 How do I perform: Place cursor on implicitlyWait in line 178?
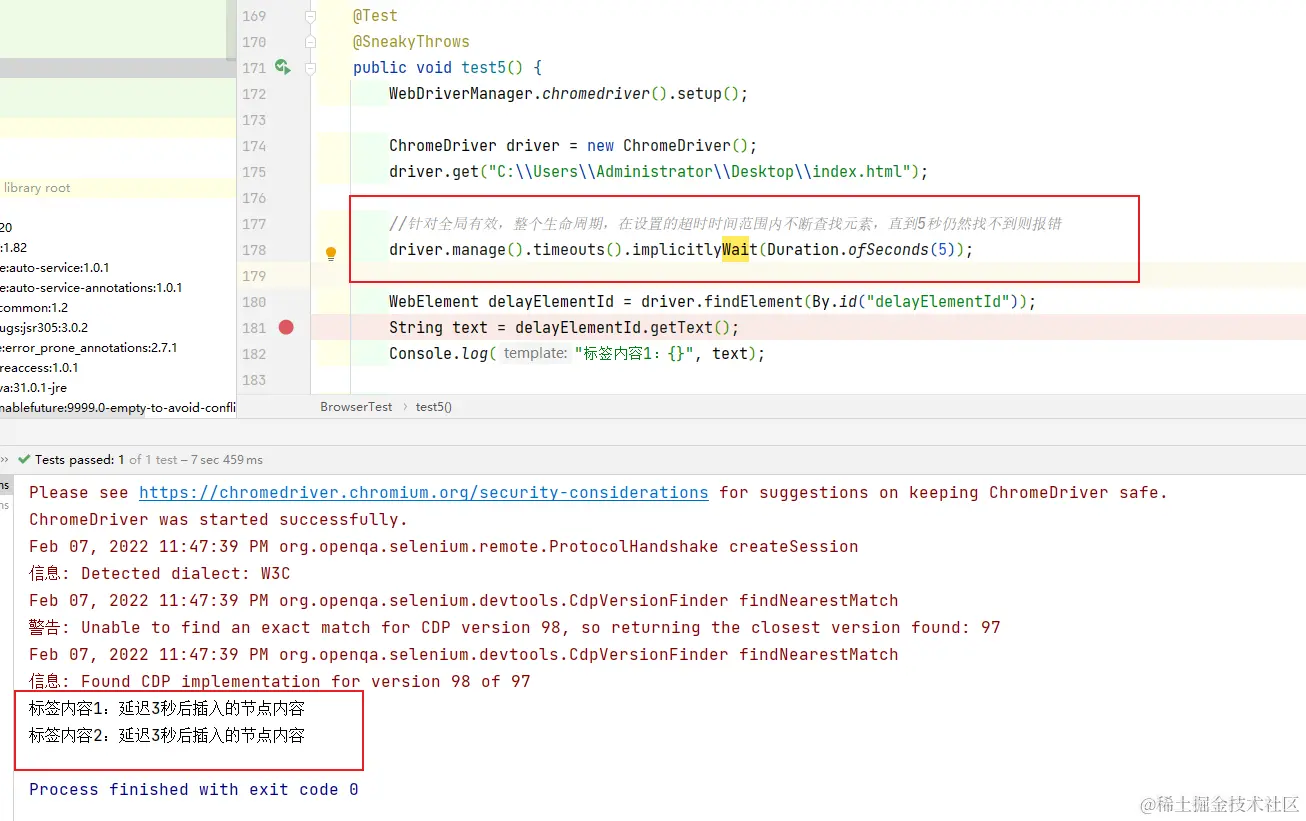coord(694,250)
